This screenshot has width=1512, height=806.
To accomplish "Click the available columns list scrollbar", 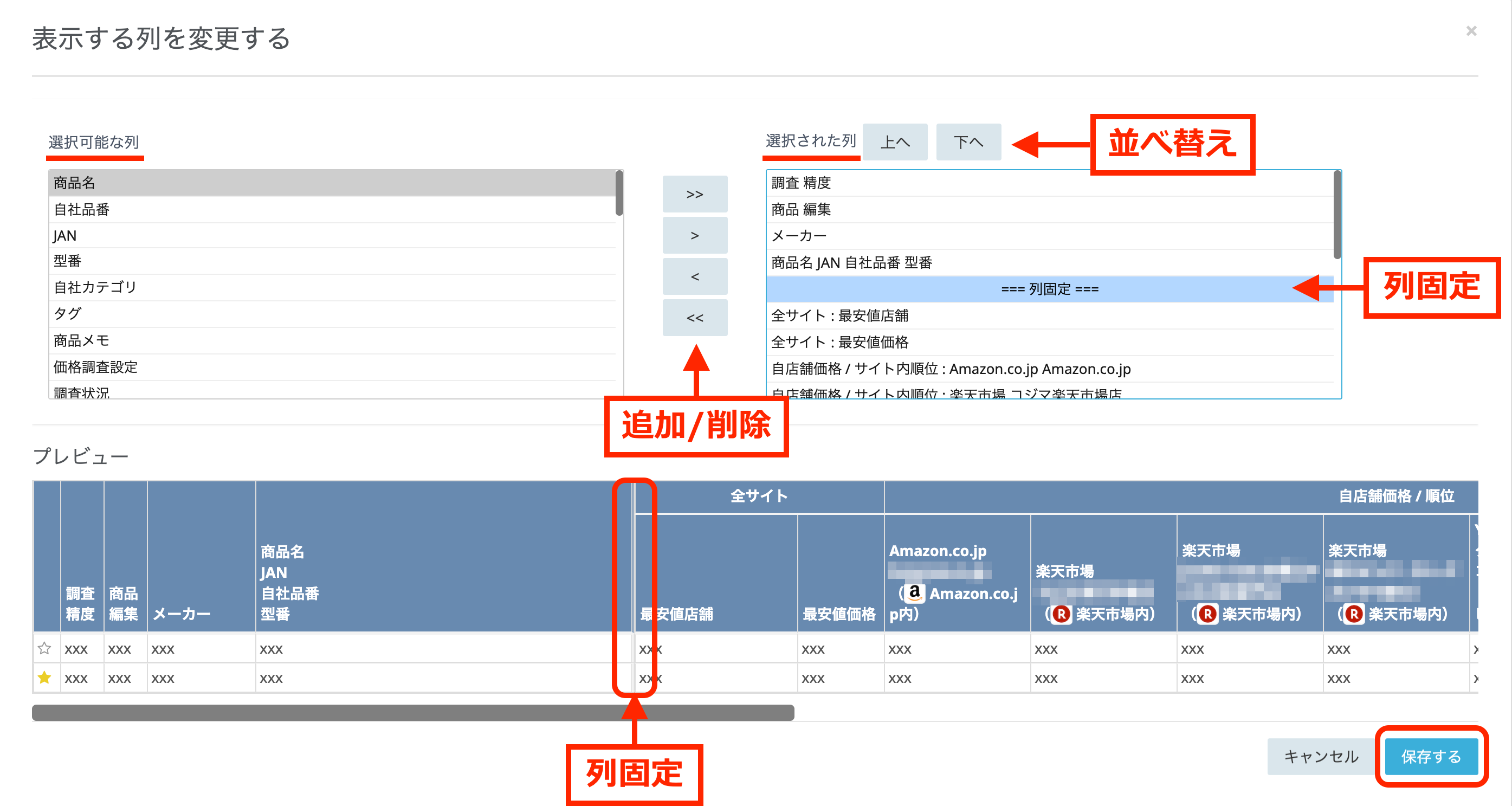I will pyautogui.click(x=619, y=192).
